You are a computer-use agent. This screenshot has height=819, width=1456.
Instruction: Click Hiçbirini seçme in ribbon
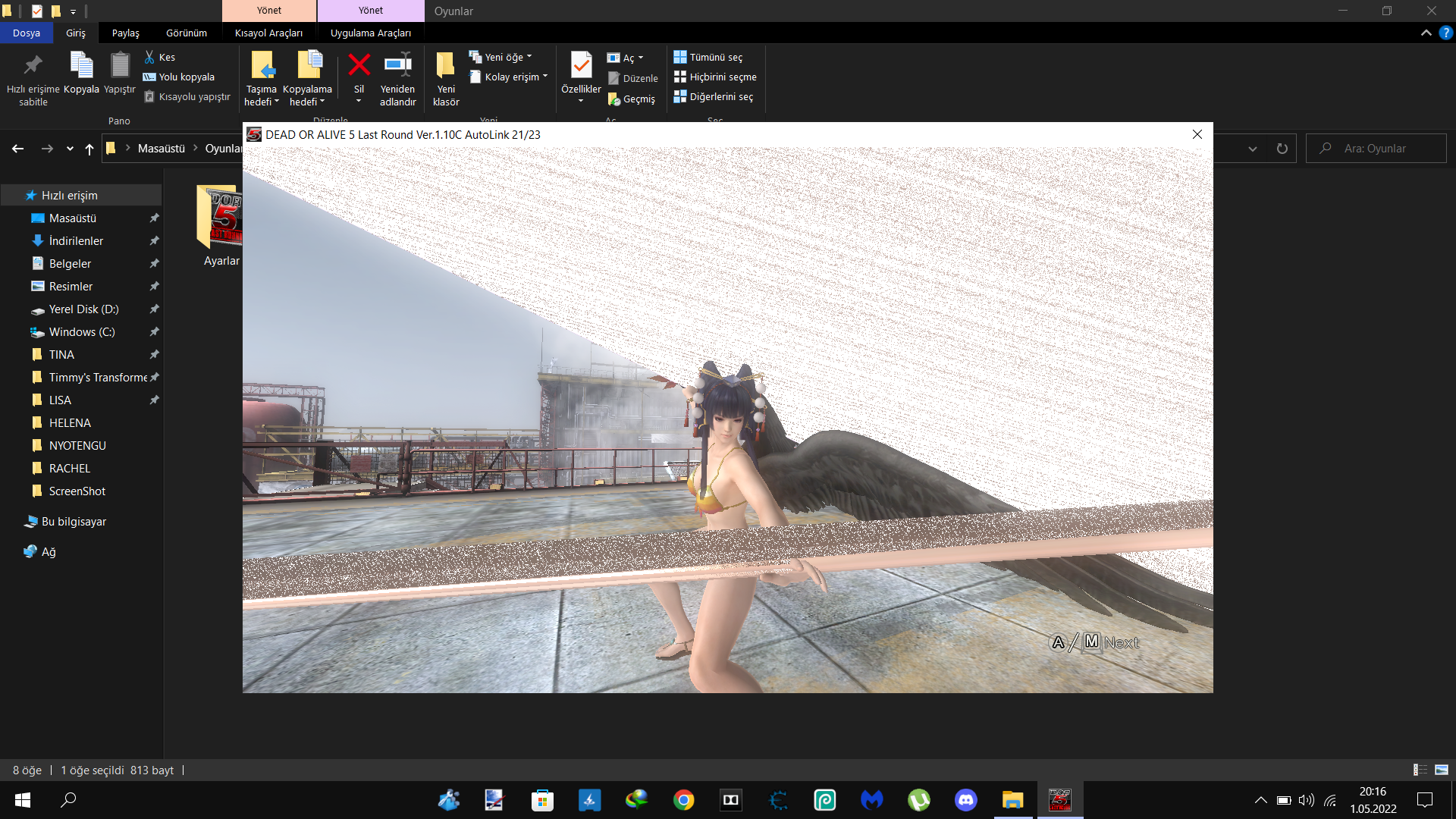tap(715, 77)
